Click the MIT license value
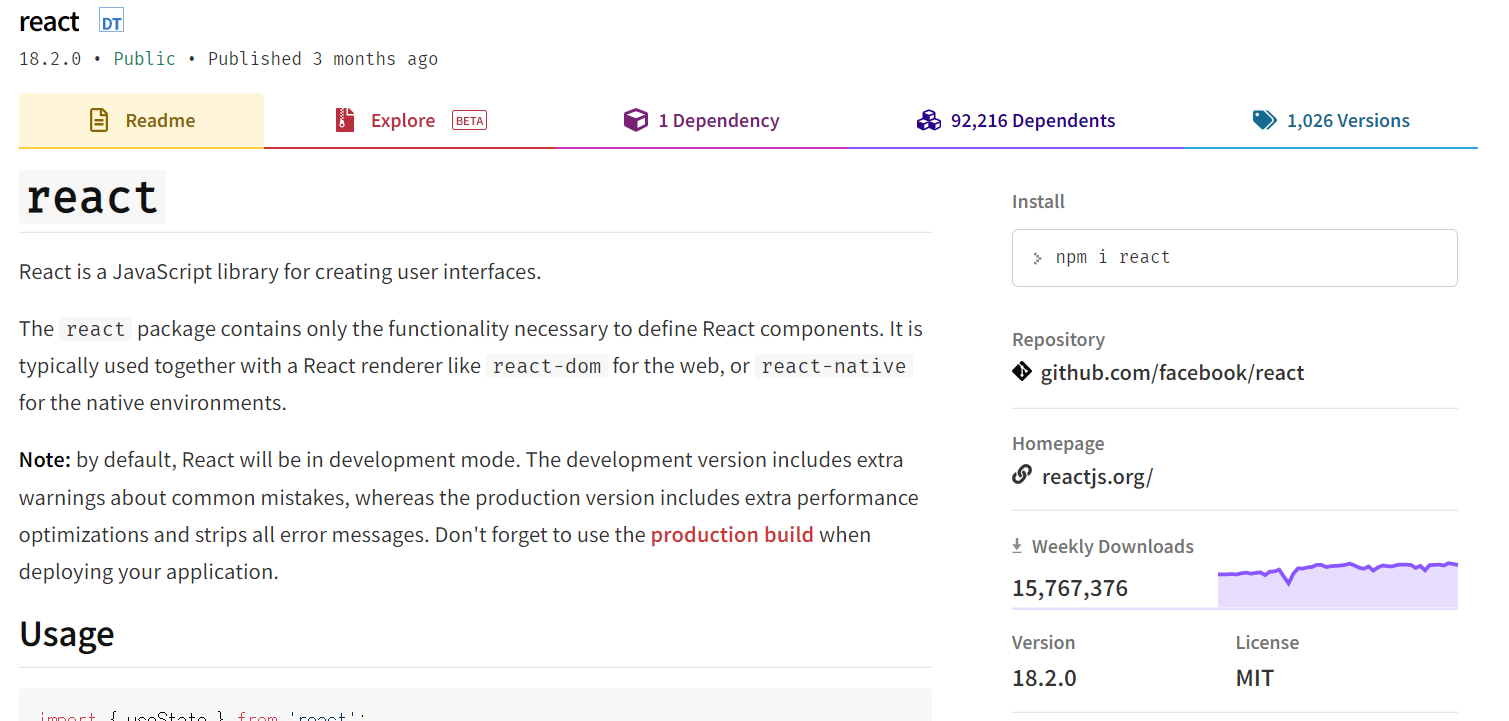Viewport: 1509px width, 721px height. (1255, 678)
